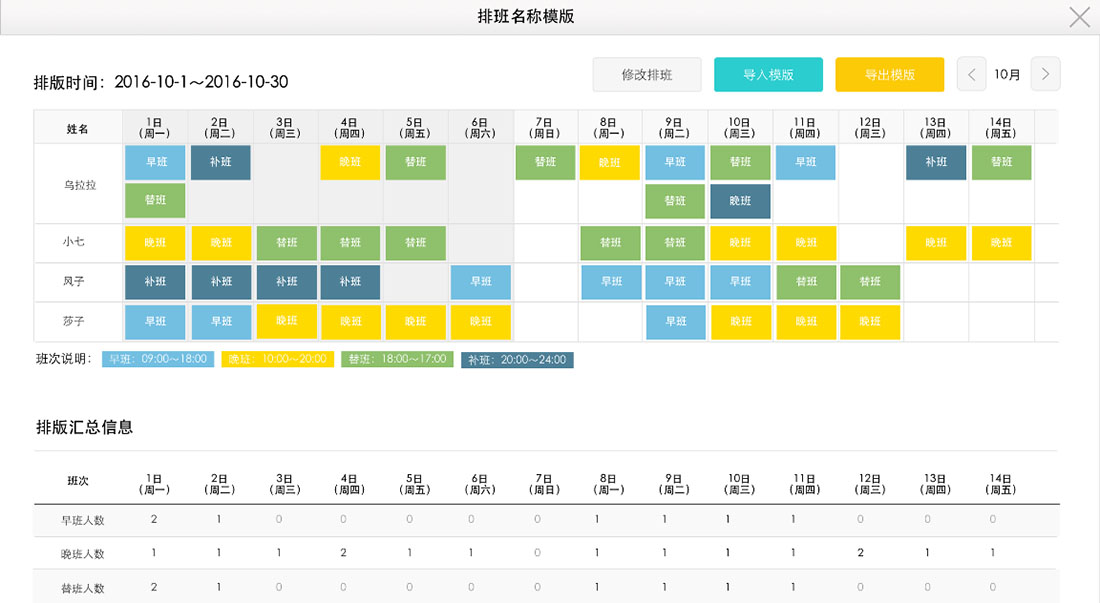Viewport: 1100px width, 603px height.
Task: Select 凤子's 早班 shift on 6日
Action: [480, 282]
